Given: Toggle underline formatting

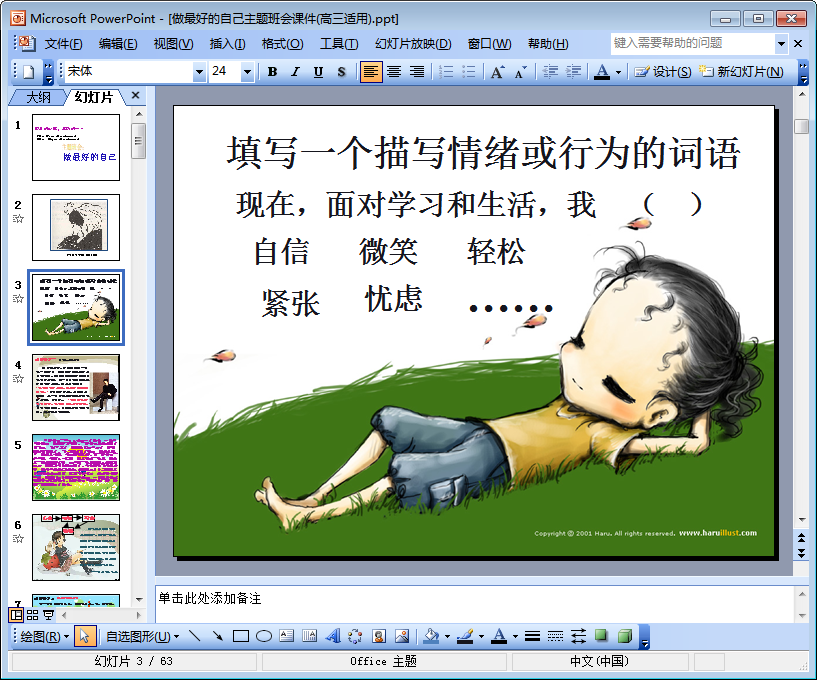Looking at the screenshot, I should pos(318,71).
